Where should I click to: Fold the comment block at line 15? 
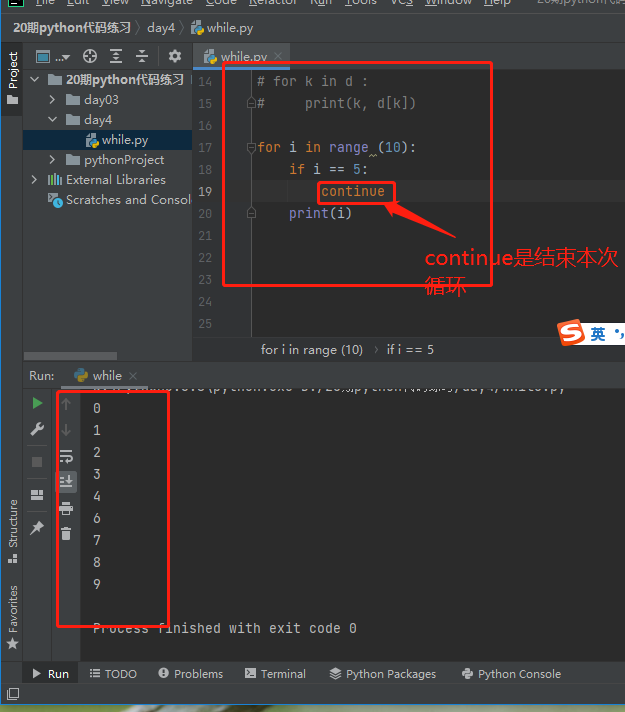pos(251,104)
